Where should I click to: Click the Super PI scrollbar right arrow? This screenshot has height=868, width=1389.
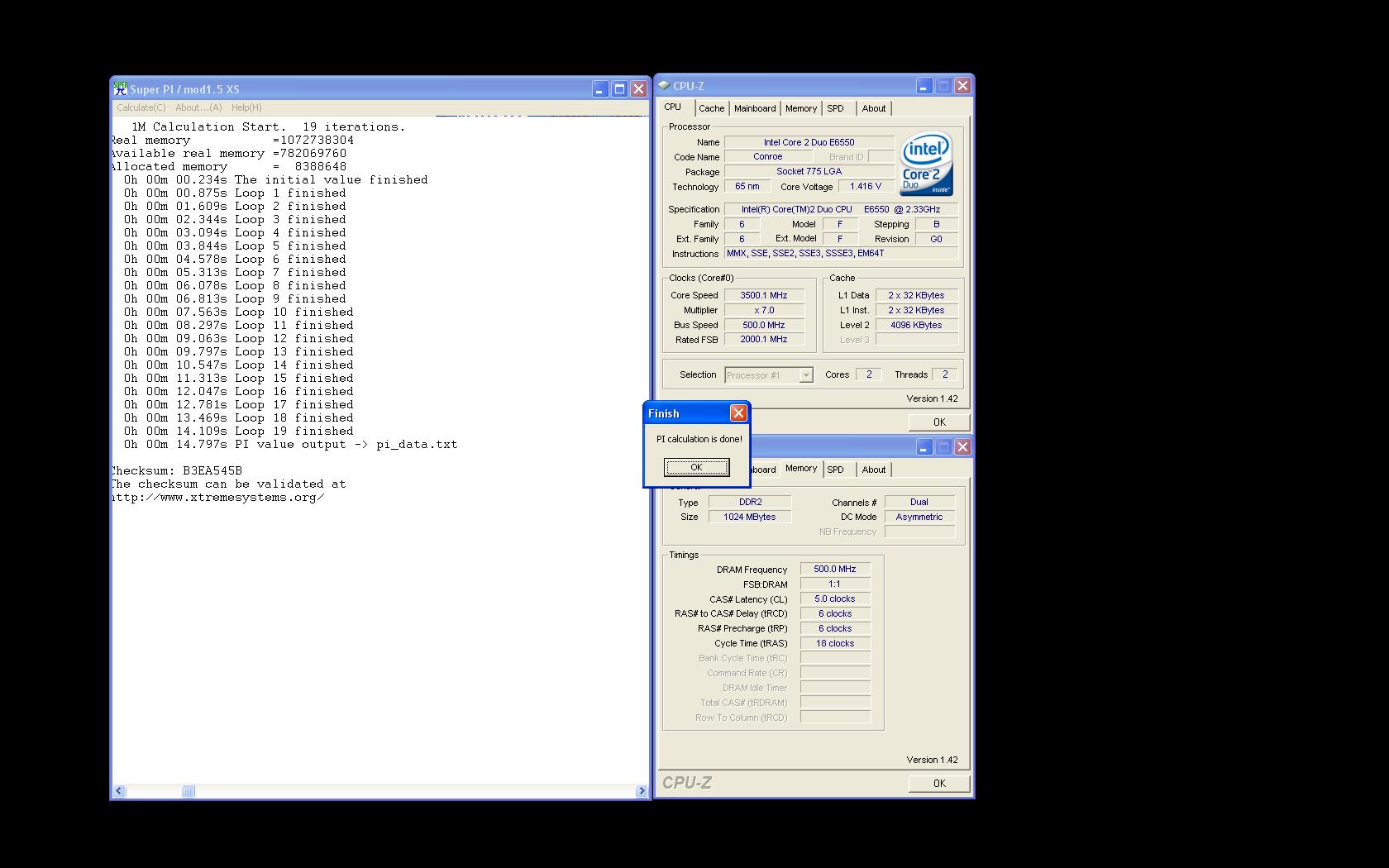[642, 791]
